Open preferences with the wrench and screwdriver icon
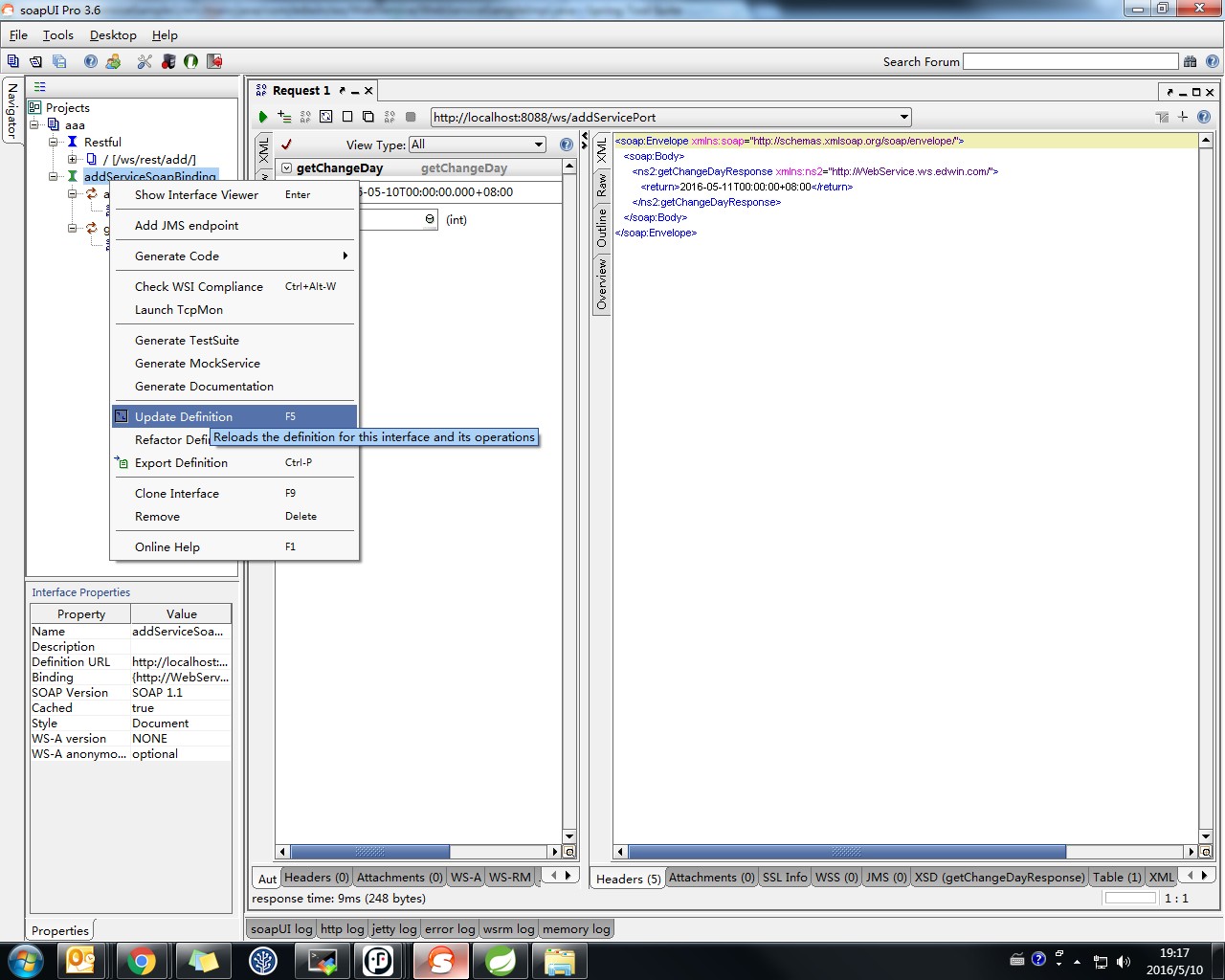Image resolution: width=1225 pixels, height=980 pixels. click(145, 61)
